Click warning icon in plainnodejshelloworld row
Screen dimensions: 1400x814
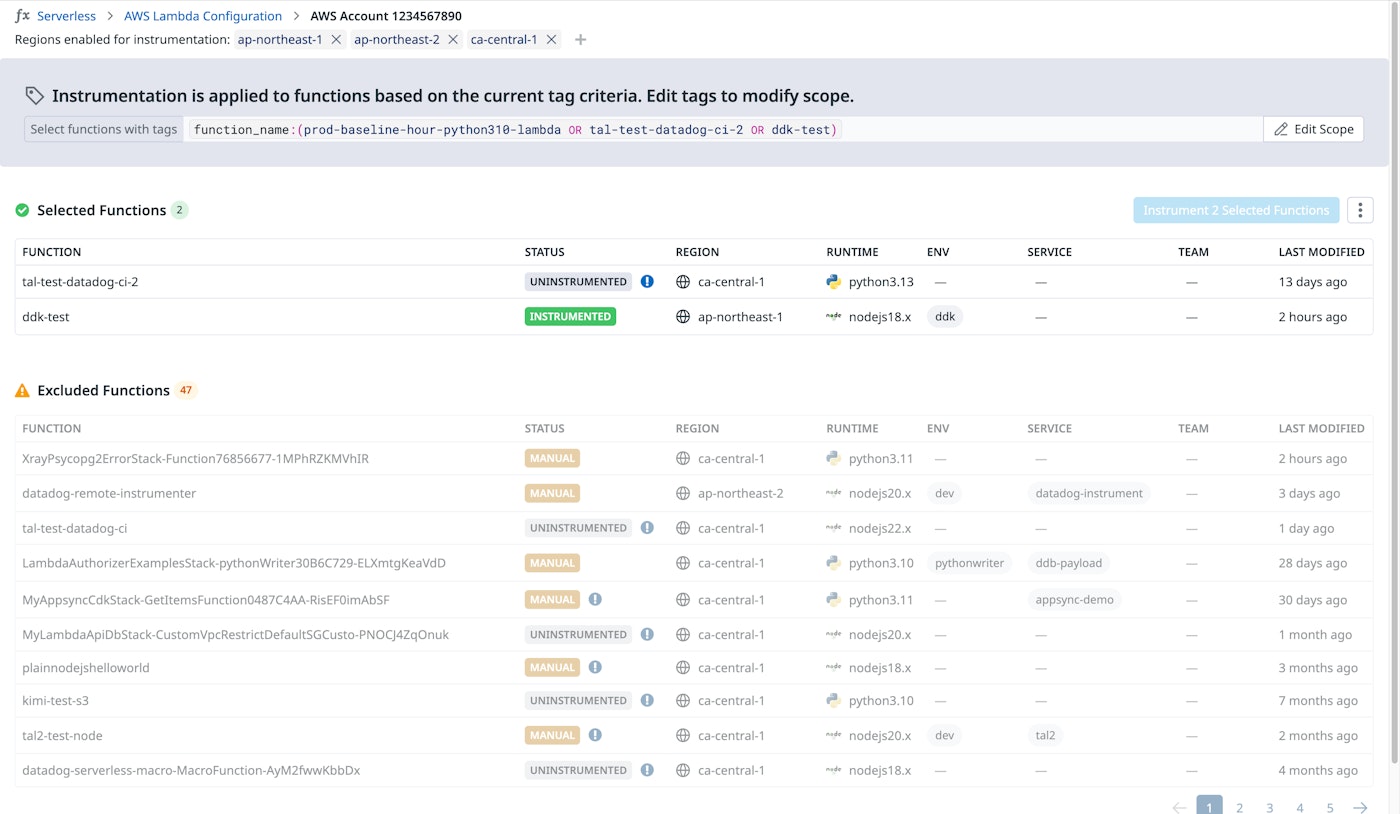(595, 668)
